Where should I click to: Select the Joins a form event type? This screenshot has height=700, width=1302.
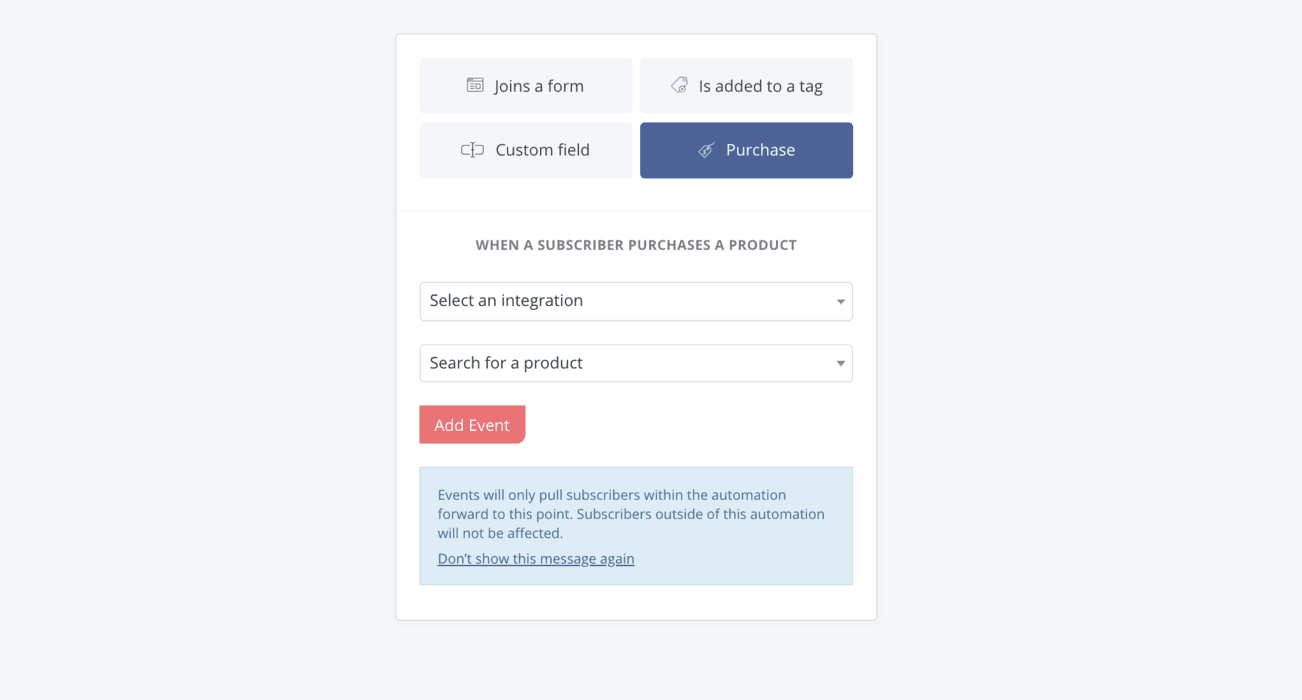526,86
